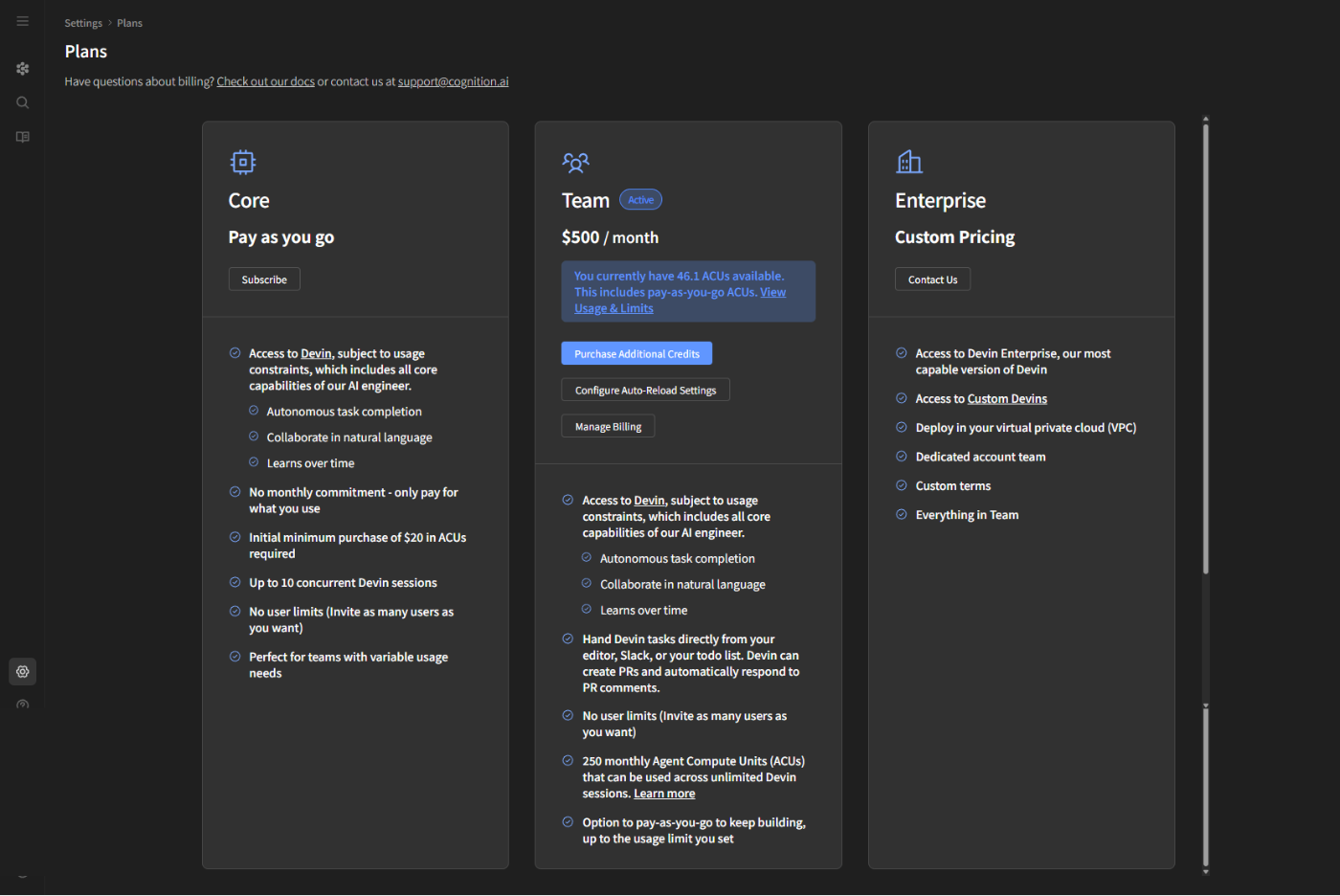Click the Core plan chip icon

tap(243, 162)
